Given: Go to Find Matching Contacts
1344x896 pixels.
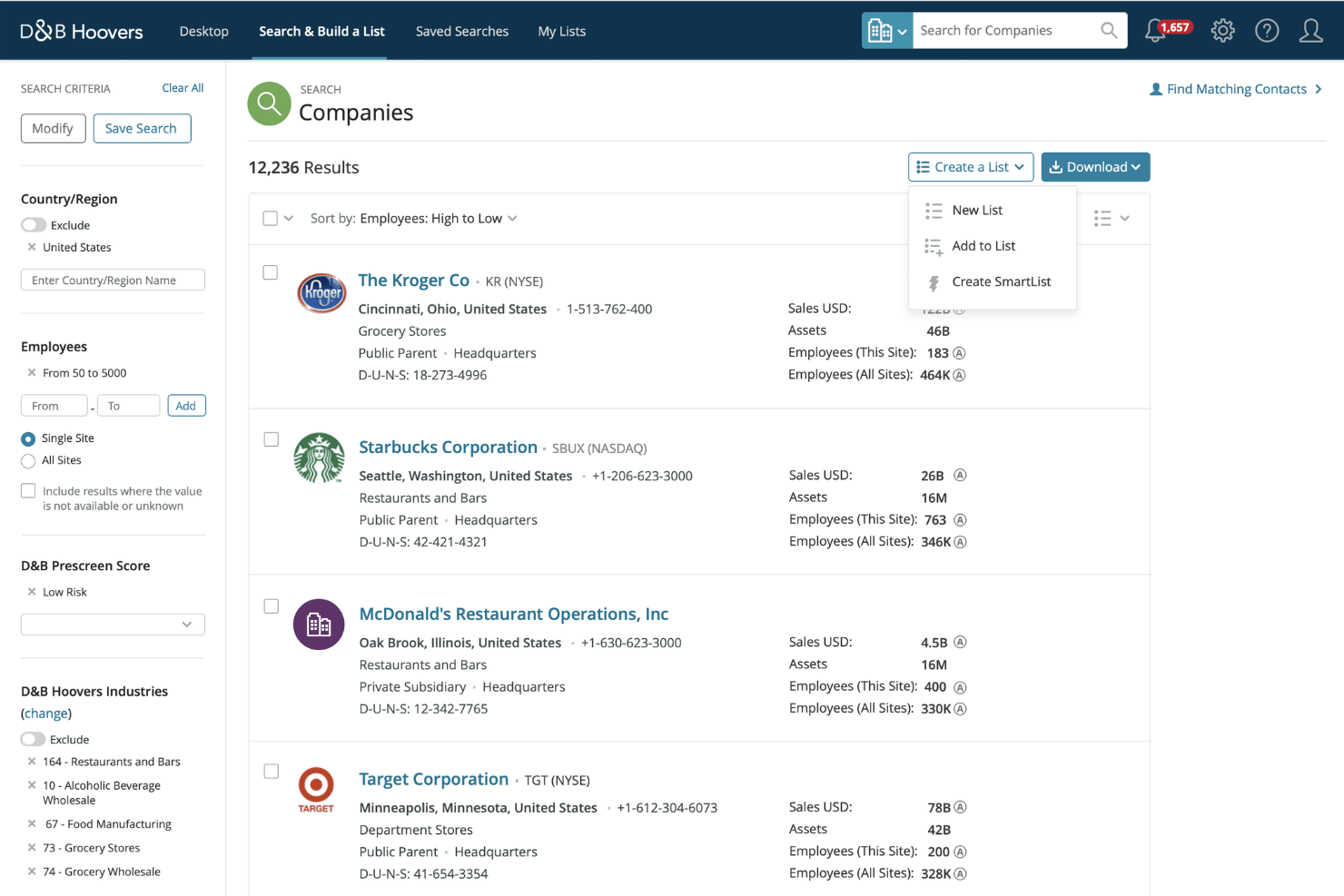Looking at the screenshot, I should 1235,89.
